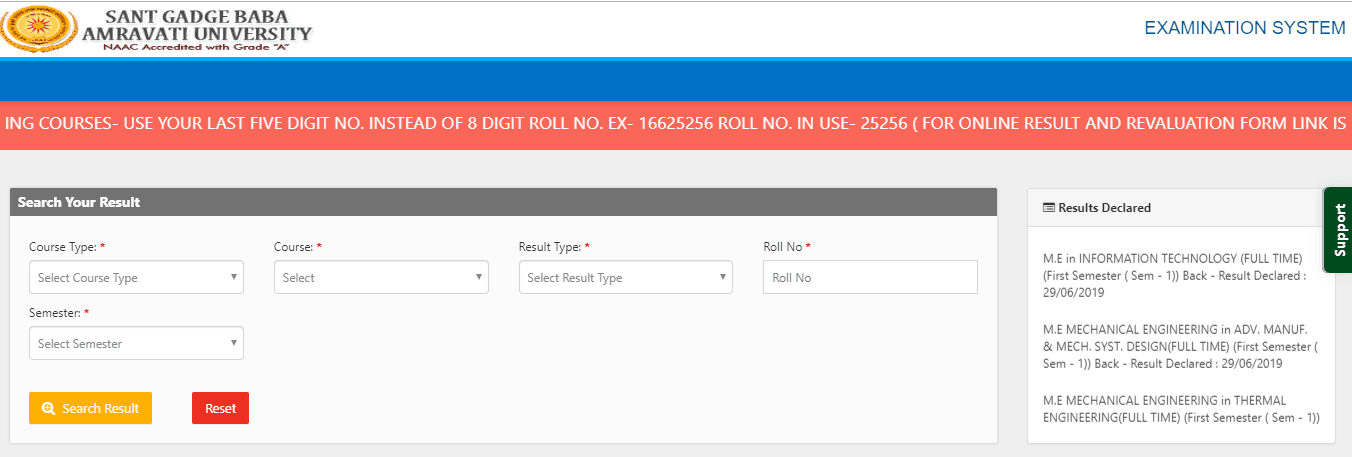Click the university emblem logo
The height and width of the screenshot is (457, 1352).
pyautogui.click(x=39, y=29)
